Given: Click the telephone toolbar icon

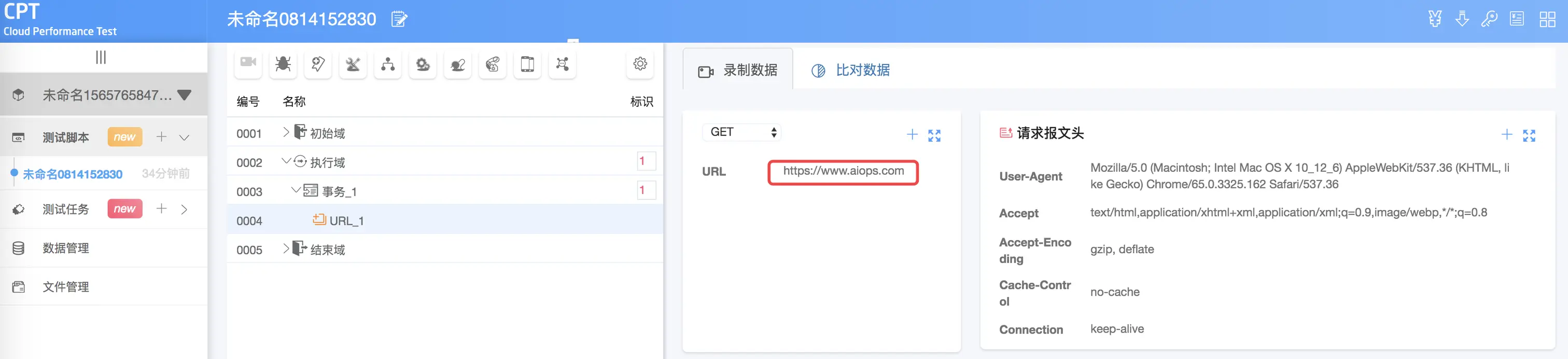Looking at the screenshot, I should 493,63.
